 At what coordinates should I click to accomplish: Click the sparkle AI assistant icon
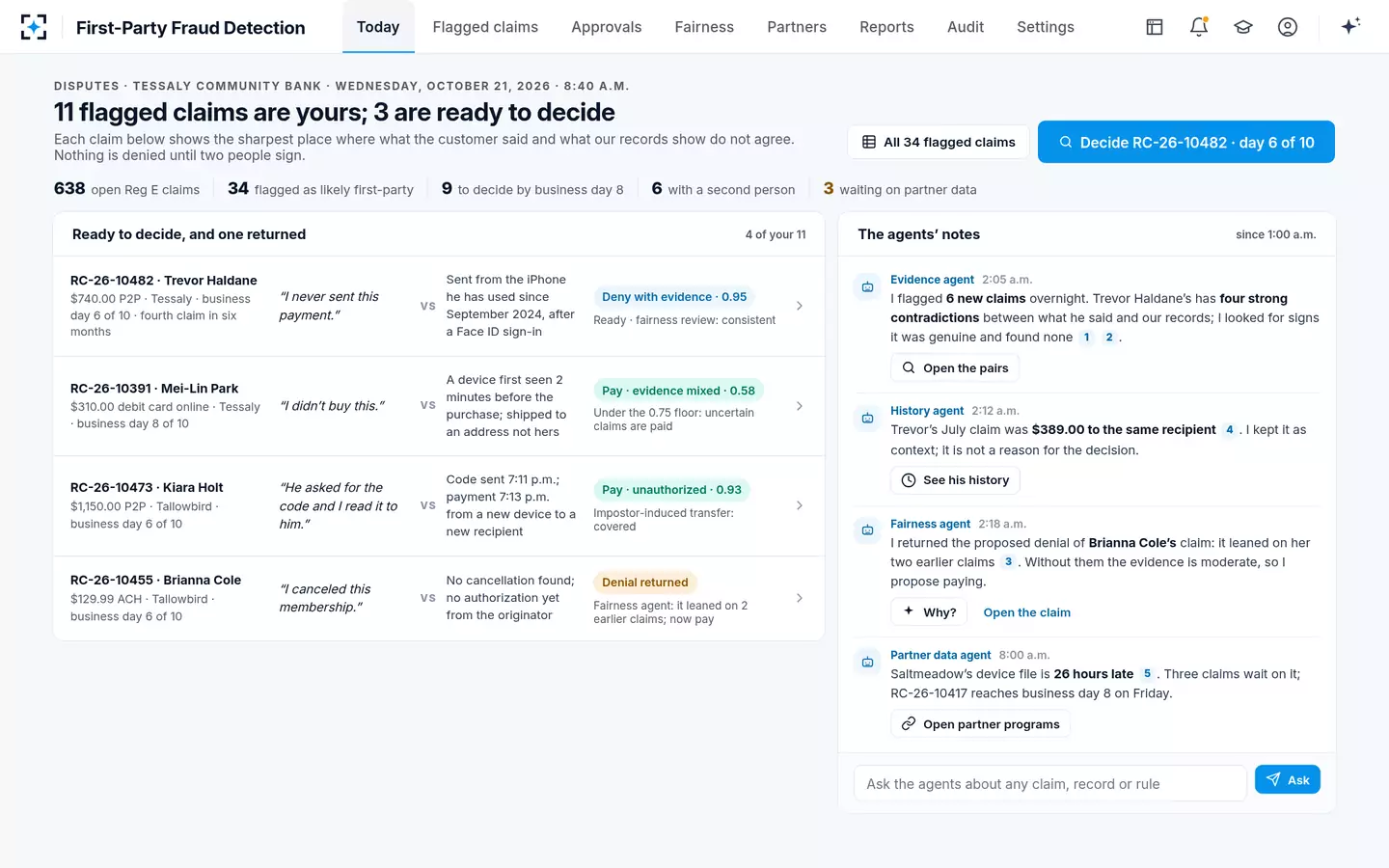point(1350,26)
